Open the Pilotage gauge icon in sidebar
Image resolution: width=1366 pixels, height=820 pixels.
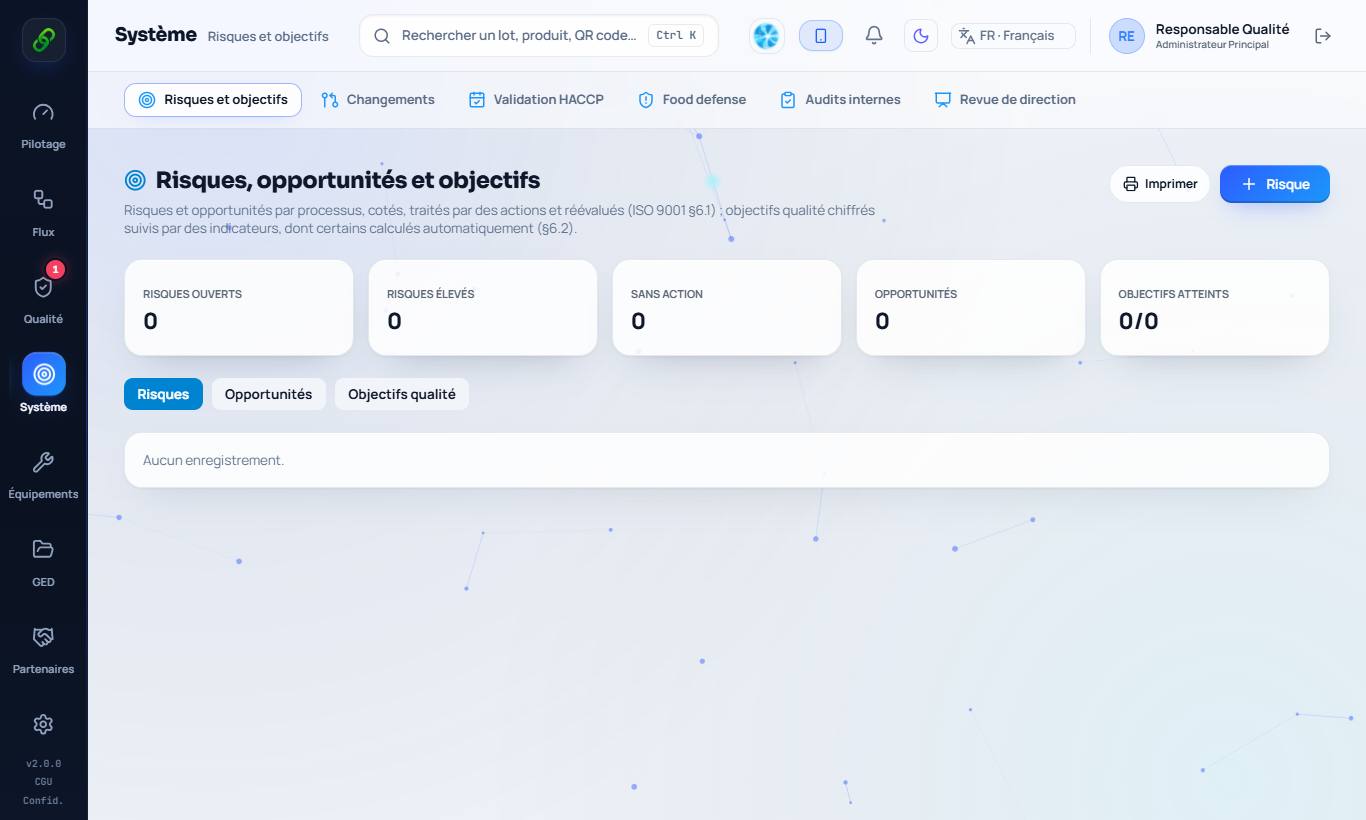point(43,113)
